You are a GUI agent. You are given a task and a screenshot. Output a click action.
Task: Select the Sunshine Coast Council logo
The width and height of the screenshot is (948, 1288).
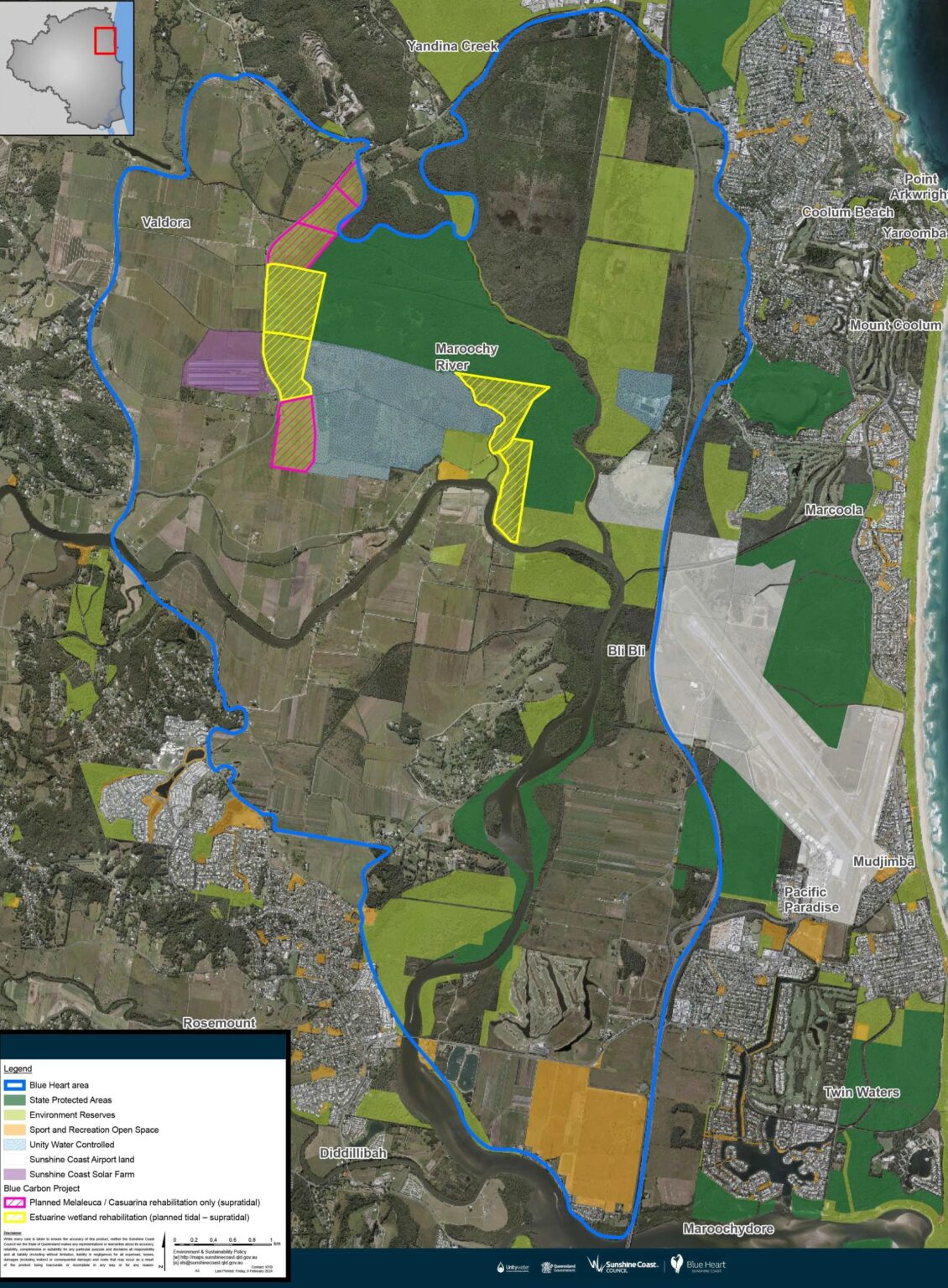[x=625, y=1265]
